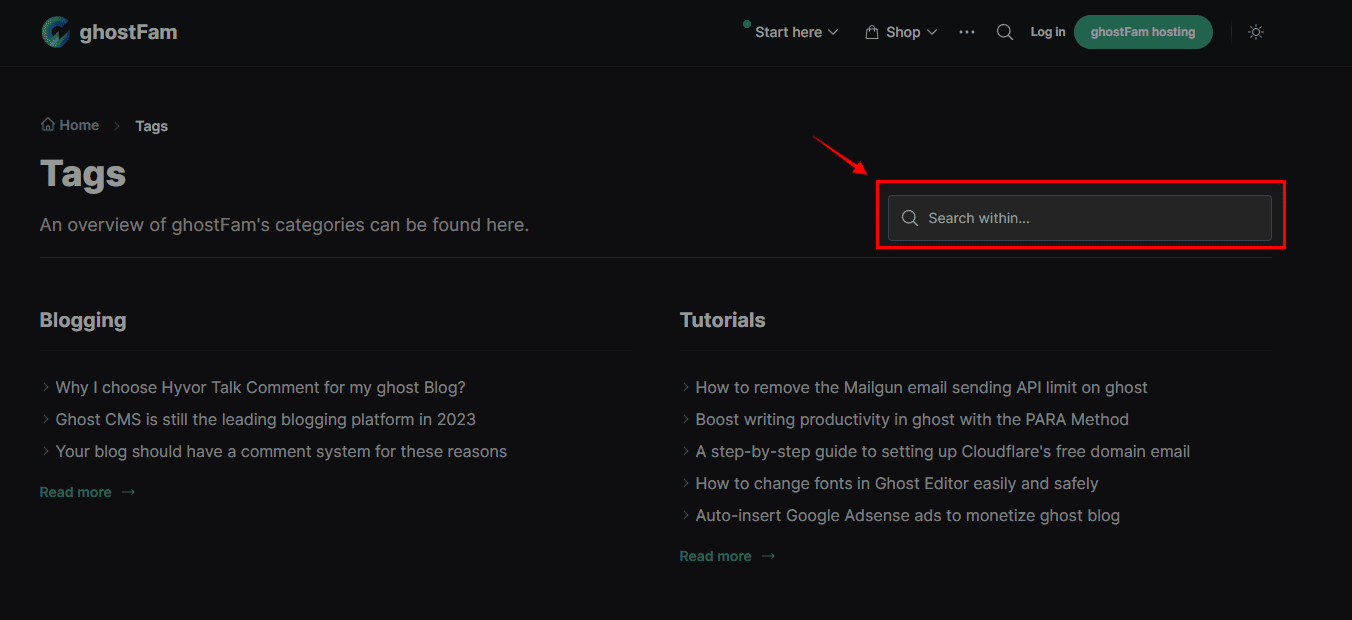
Task: Click inside the Search within input field
Action: [1080, 217]
